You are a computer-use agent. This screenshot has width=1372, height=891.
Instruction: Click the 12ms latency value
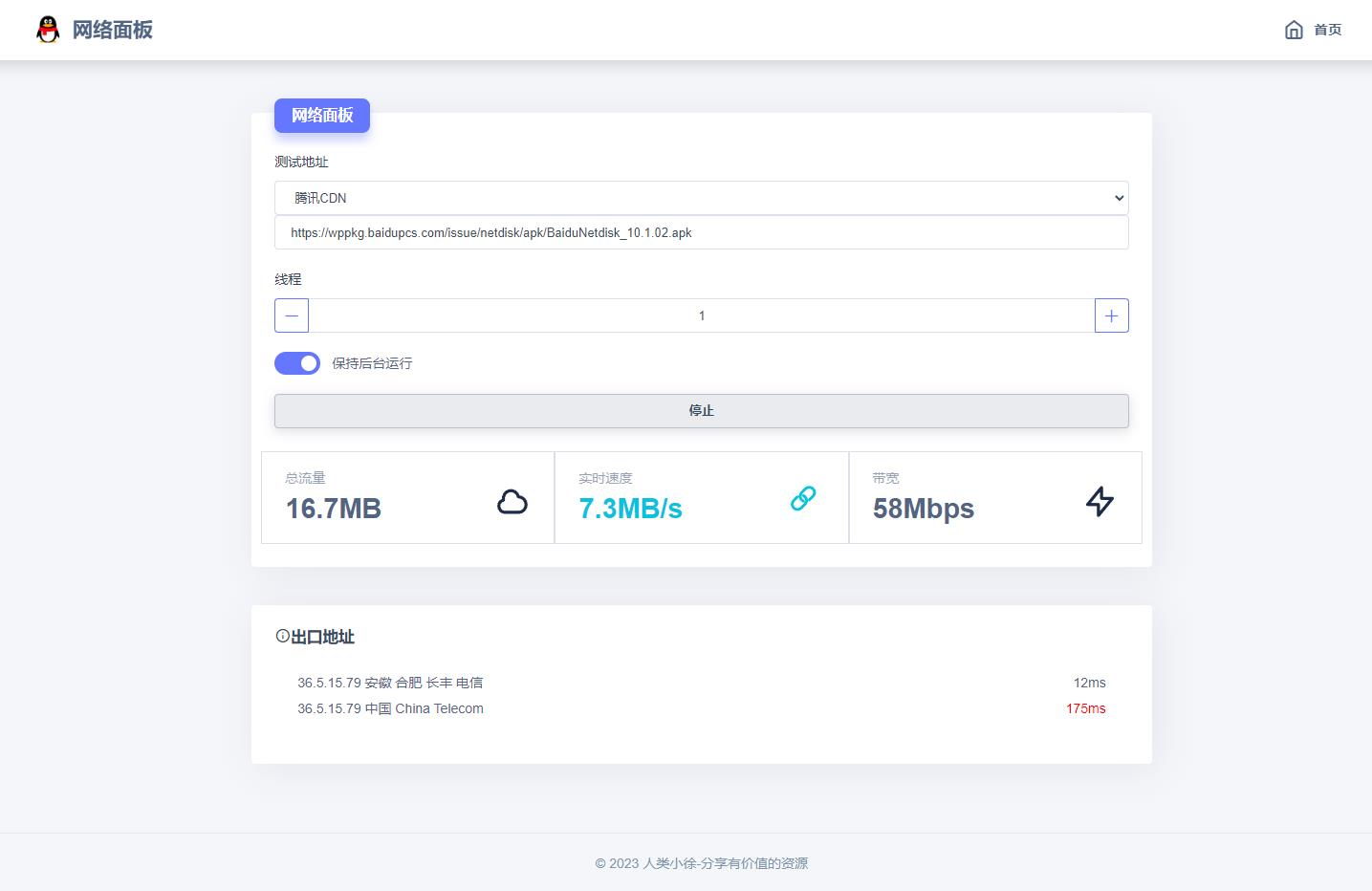point(1089,683)
